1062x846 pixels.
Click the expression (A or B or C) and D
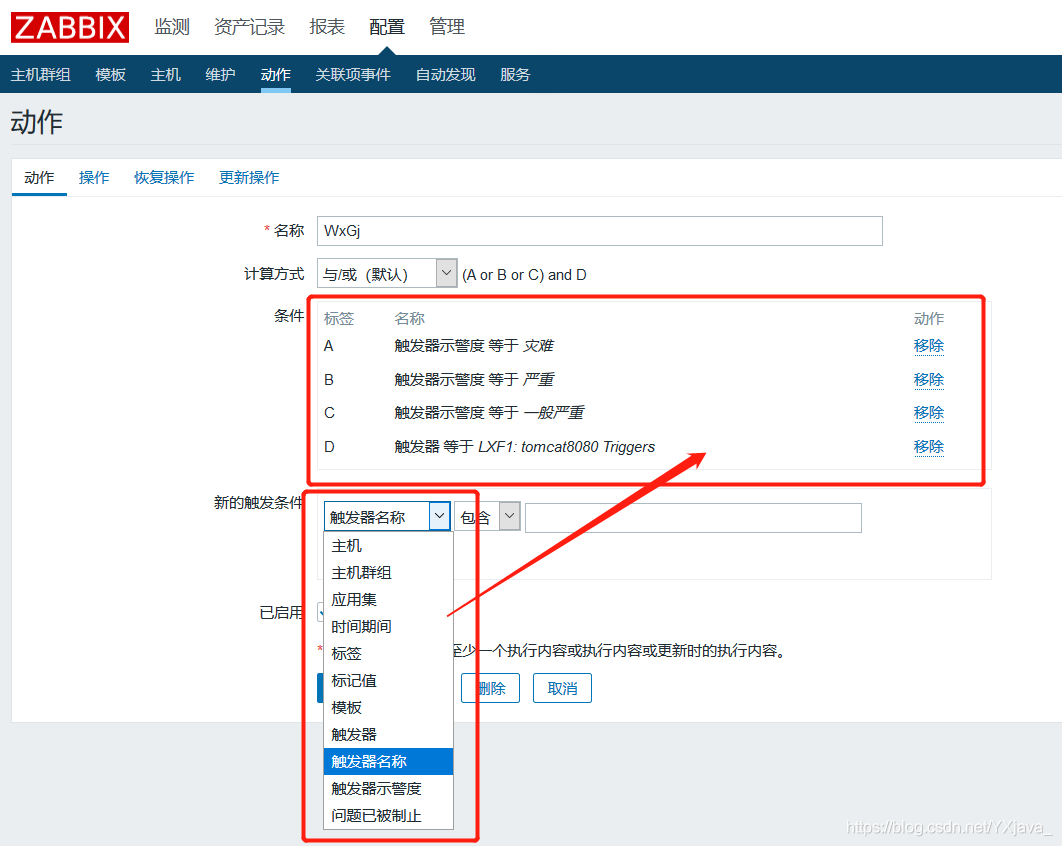(x=524, y=275)
